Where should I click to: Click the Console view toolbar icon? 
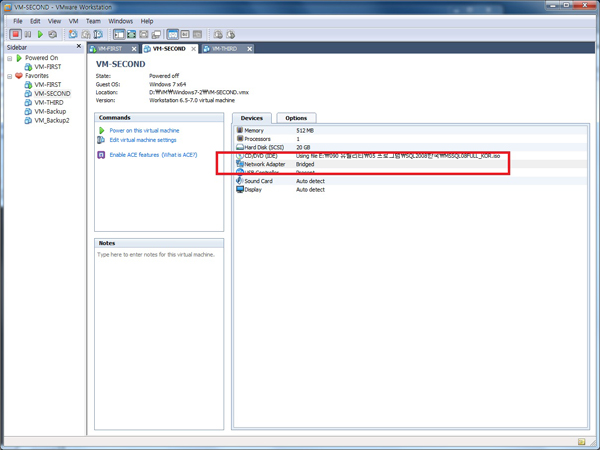click(197, 34)
